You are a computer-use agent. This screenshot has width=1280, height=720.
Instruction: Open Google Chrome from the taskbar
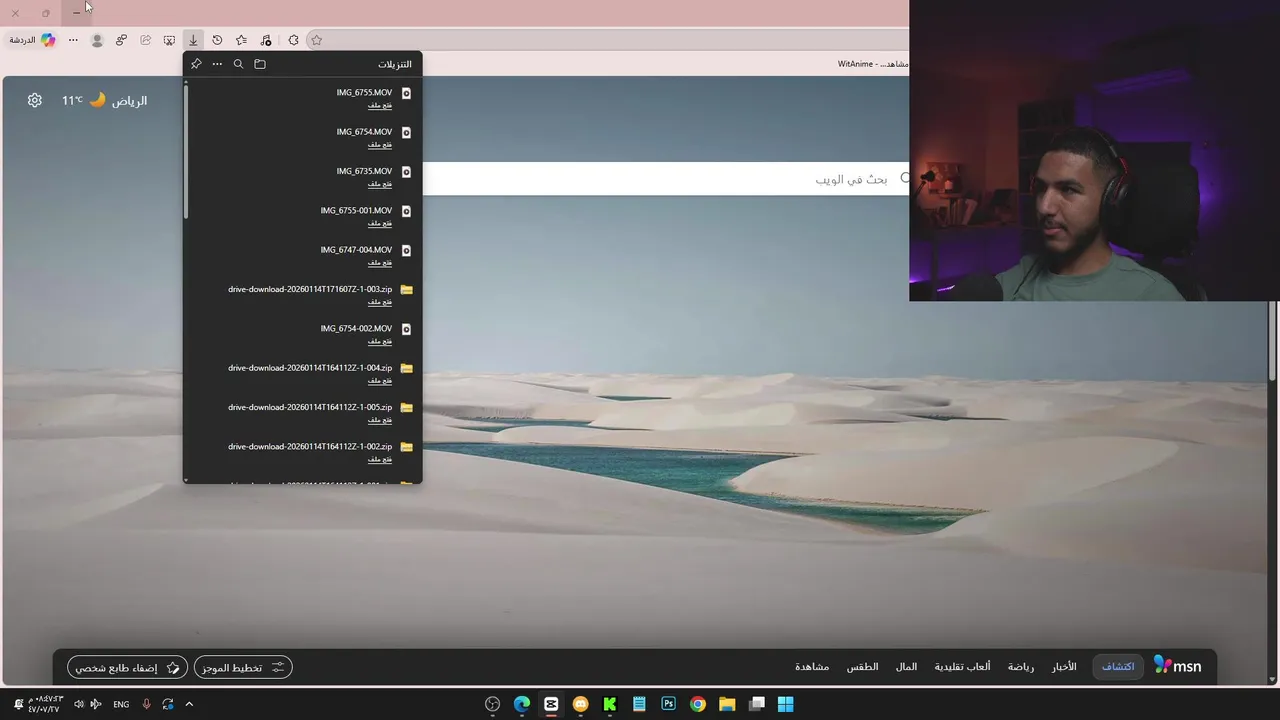(x=698, y=704)
